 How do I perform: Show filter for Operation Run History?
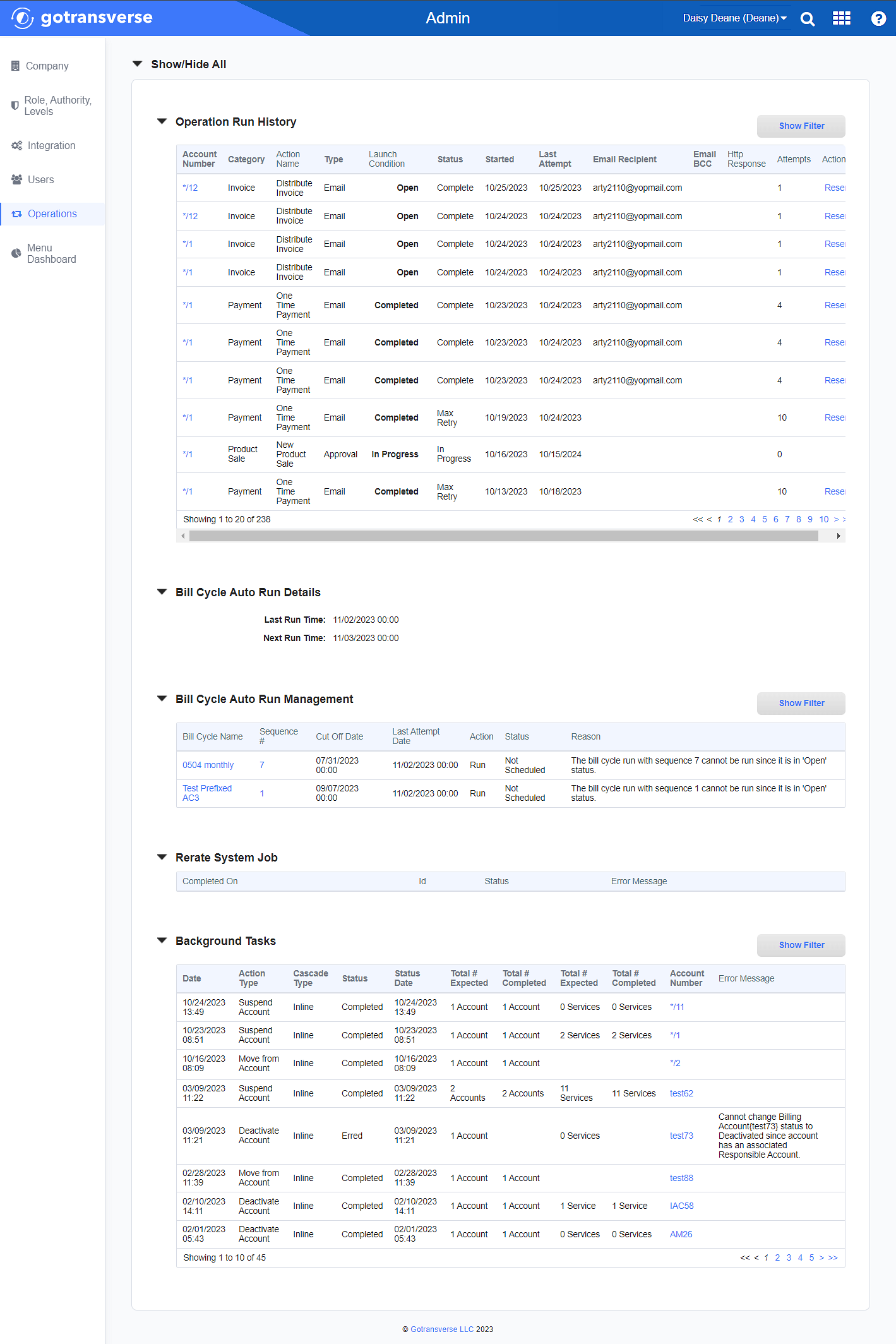pos(801,126)
